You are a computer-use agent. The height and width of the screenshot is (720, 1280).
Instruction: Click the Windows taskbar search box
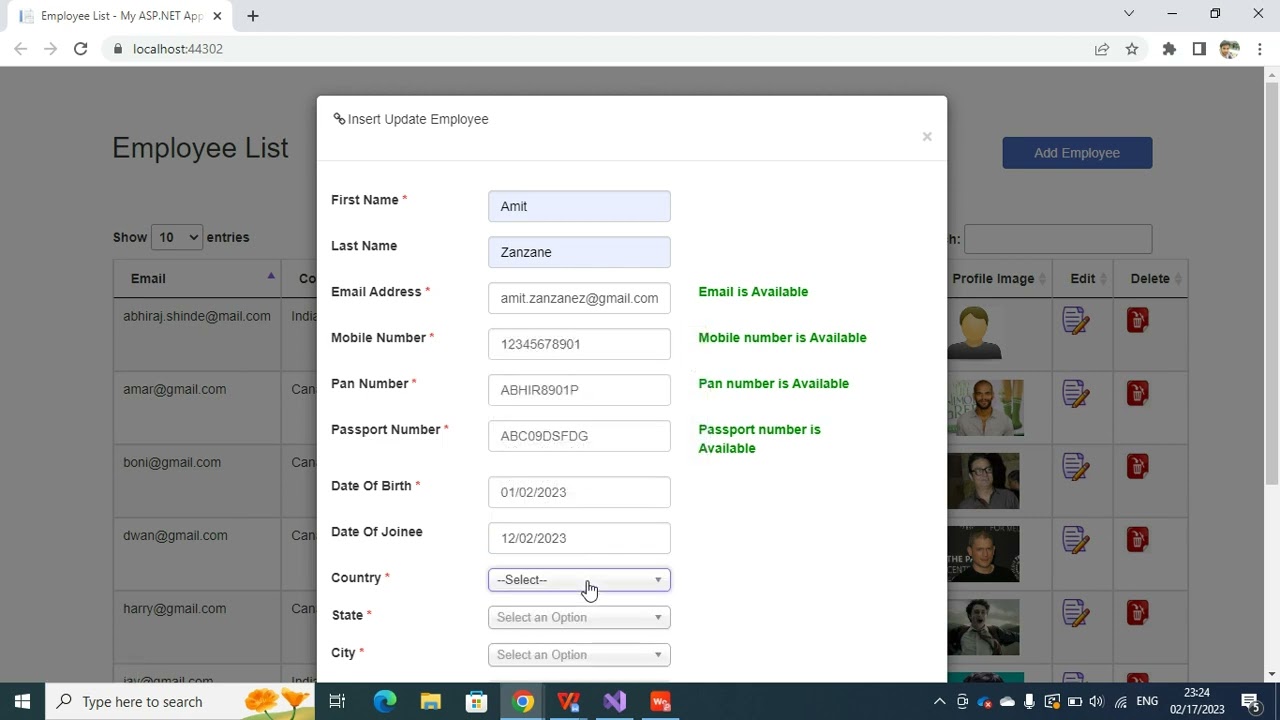click(x=181, y=702)
